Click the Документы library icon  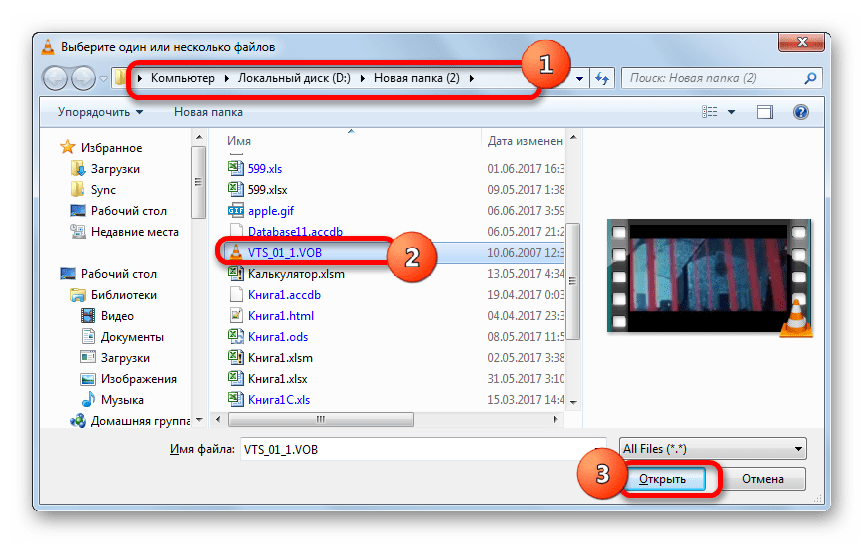coord(88,336)
